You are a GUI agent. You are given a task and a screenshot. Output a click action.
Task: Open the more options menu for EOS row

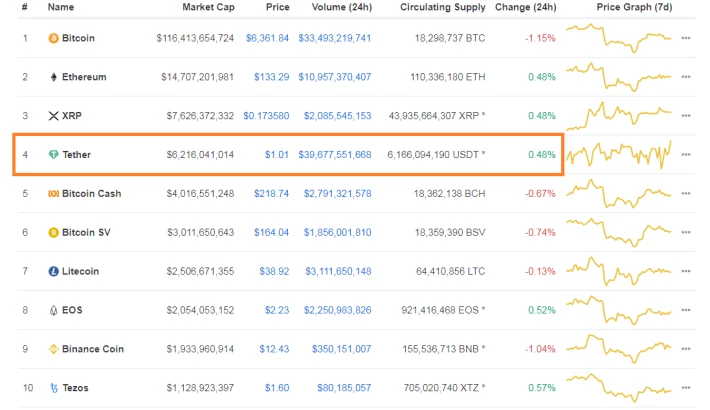click(x=686, y=310)
